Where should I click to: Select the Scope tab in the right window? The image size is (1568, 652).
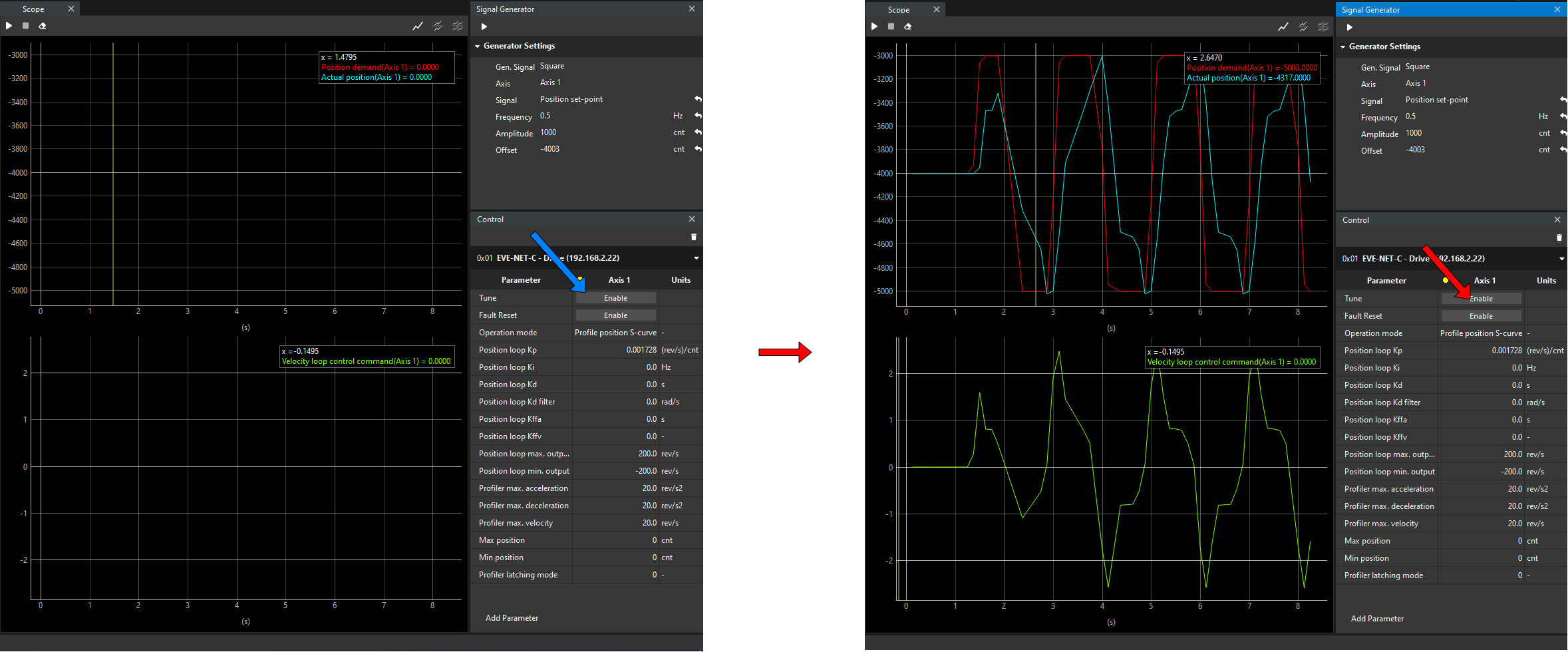coord(898,10)
